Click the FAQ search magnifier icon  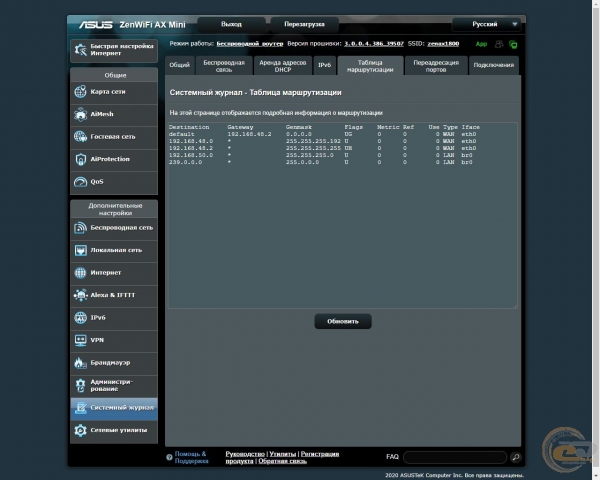point(515,457)
